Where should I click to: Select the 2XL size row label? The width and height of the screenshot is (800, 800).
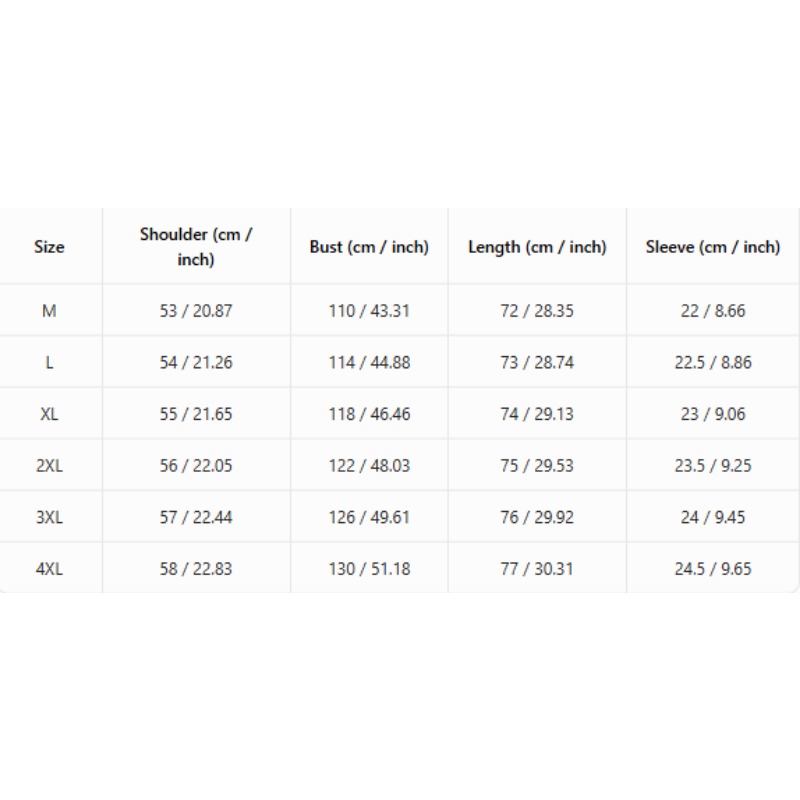tap(49, 466)
